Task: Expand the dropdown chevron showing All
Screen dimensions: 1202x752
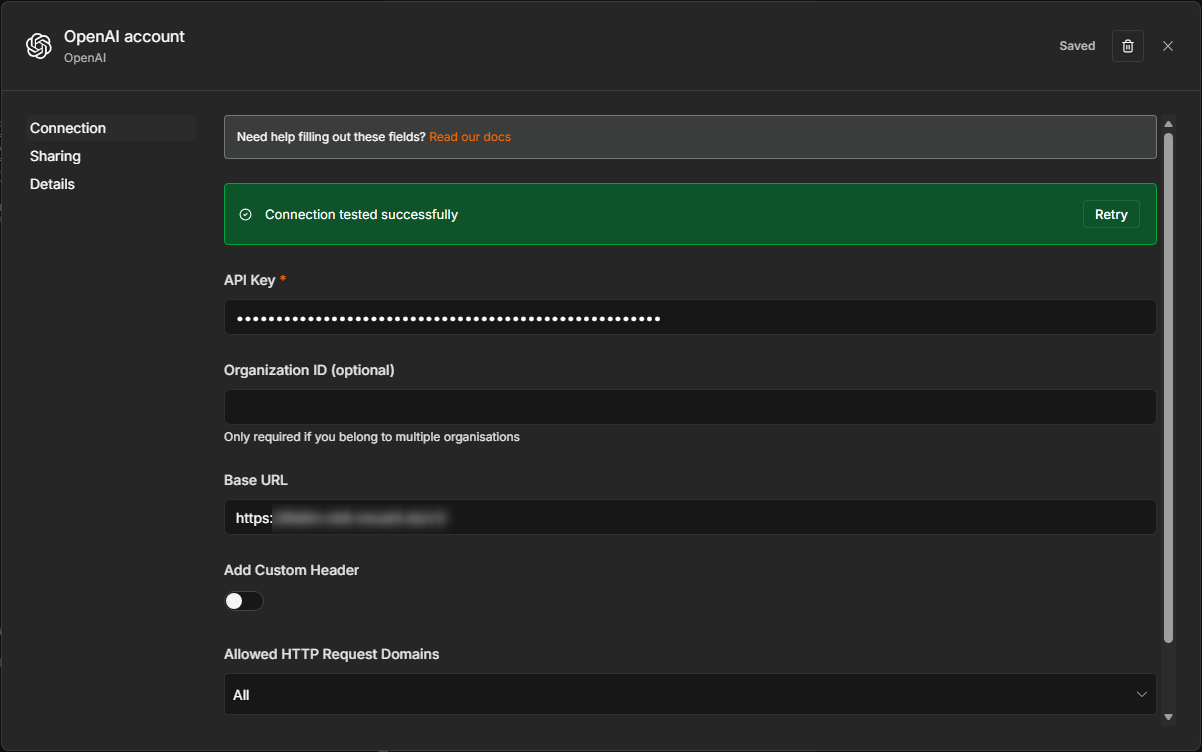Action: 1142,694
